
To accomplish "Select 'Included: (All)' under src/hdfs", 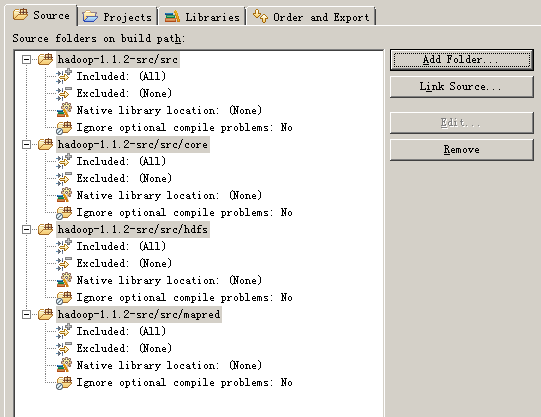I will (121, 246).
